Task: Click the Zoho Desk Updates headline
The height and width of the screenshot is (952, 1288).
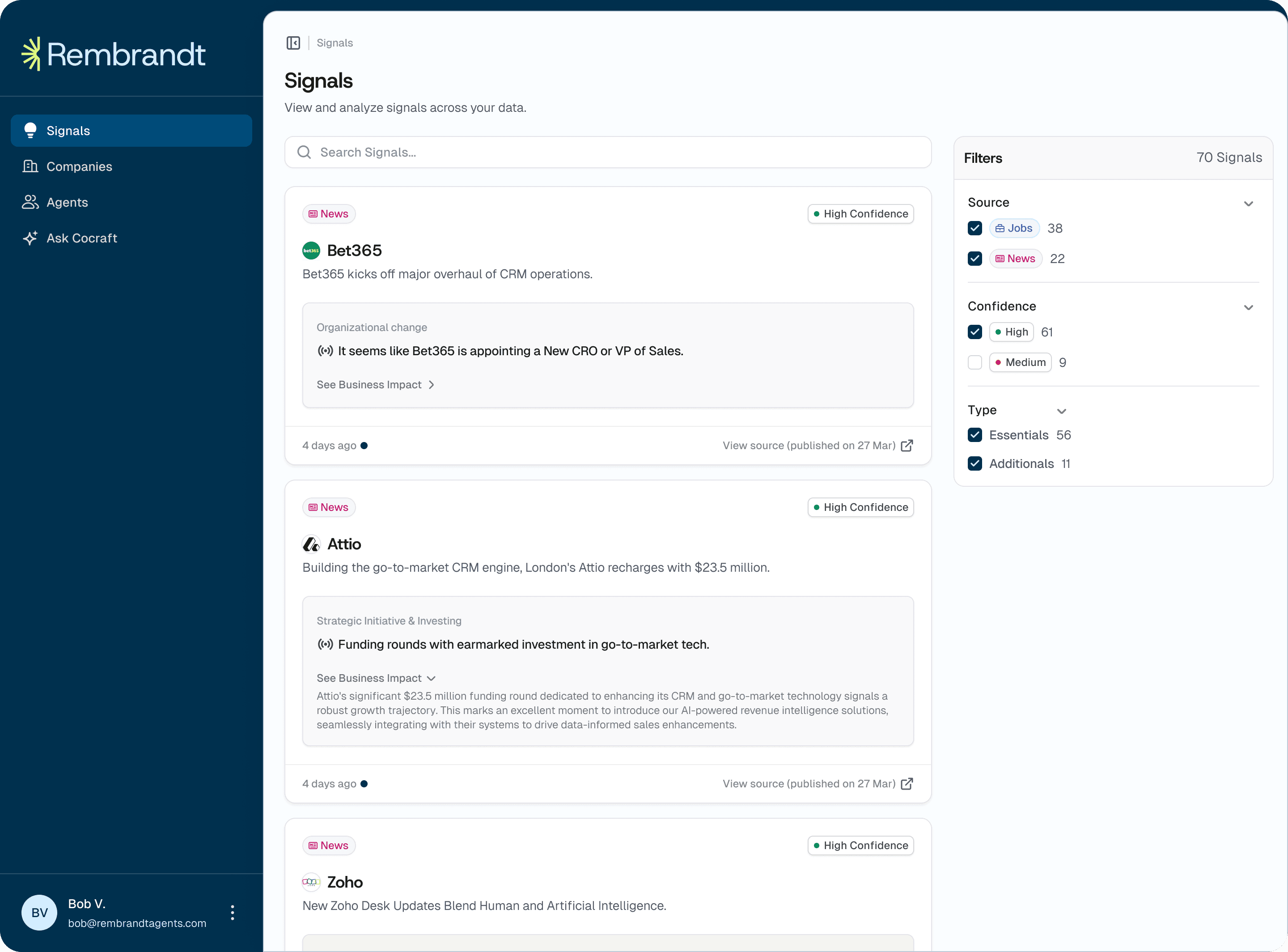Action: tap(484, 906)
